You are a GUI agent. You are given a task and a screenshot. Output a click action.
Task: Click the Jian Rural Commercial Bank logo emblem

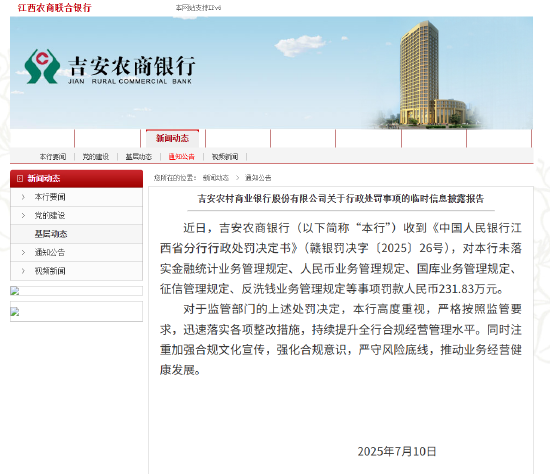[x=42, y=66]
